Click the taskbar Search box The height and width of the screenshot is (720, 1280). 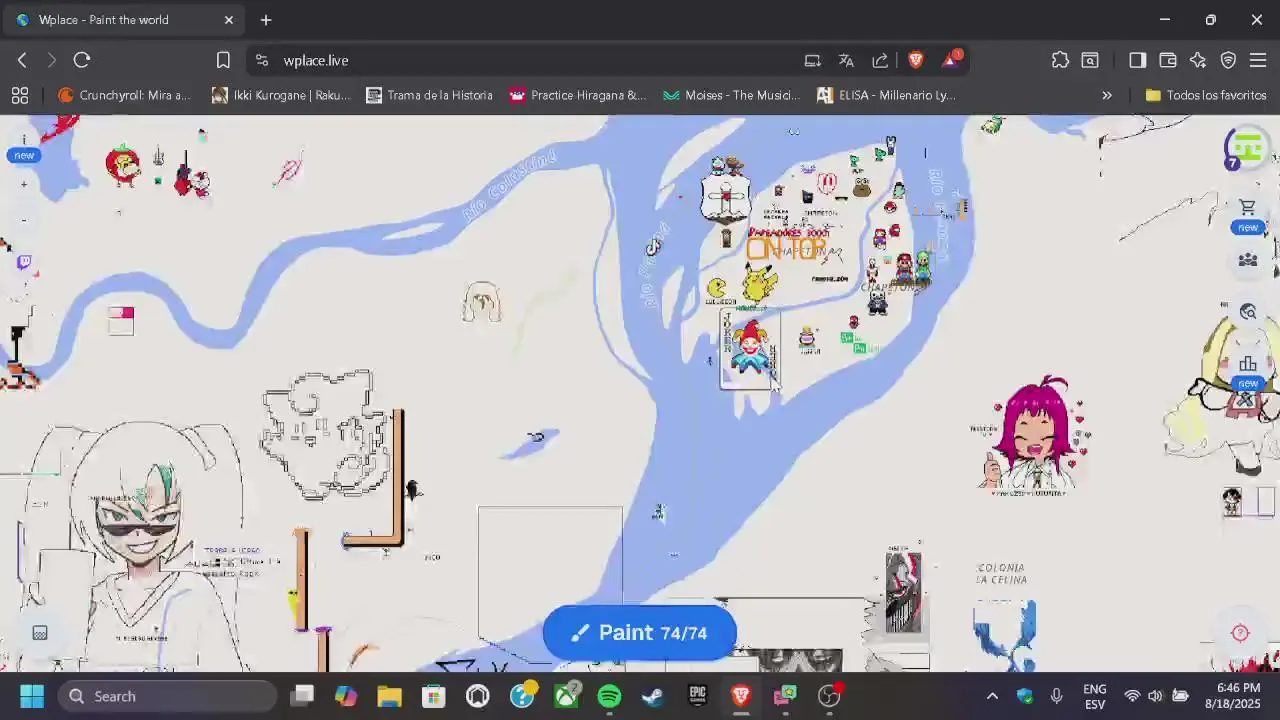pyautogui.click(x=168, y=696)
